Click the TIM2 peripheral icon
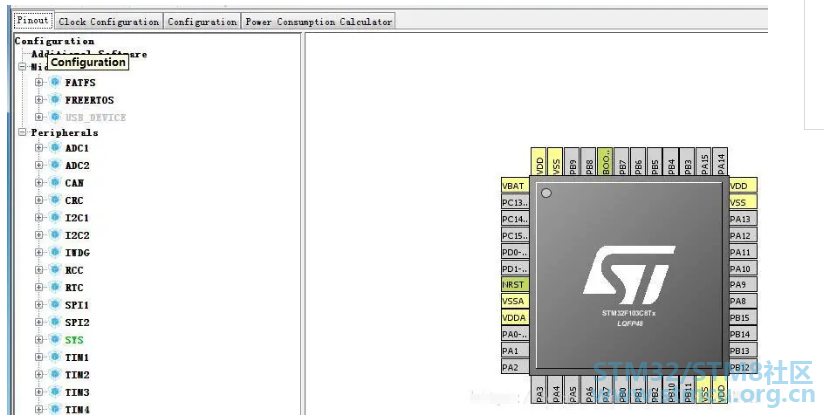 (55, 374)
